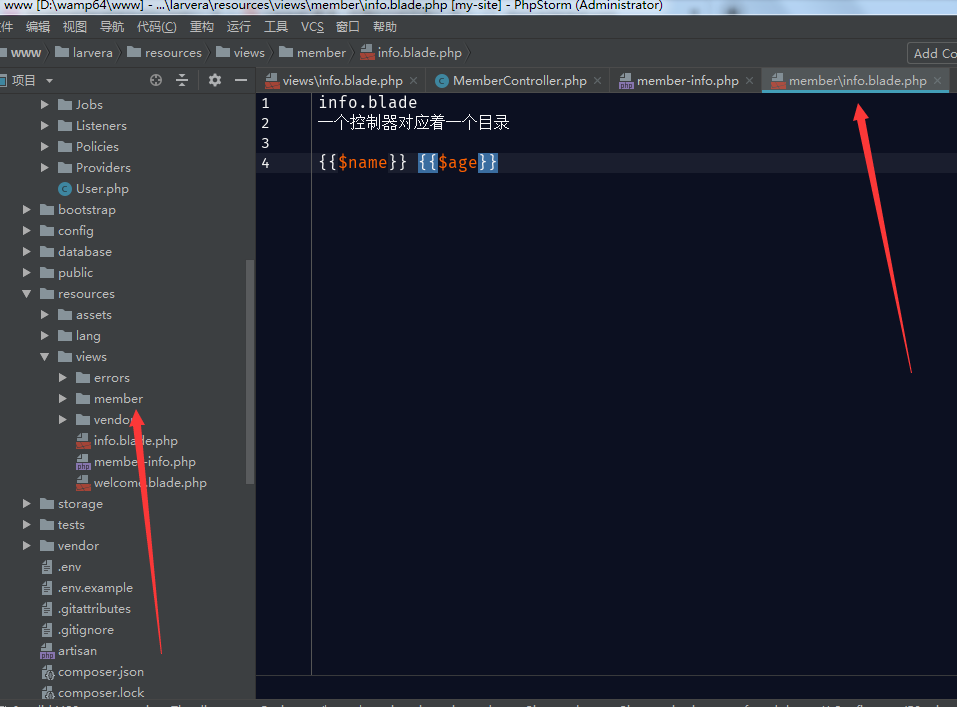Open the 代码(C) menu
Viewport: 957px width, 707px height.
click(x=156, y=27)
